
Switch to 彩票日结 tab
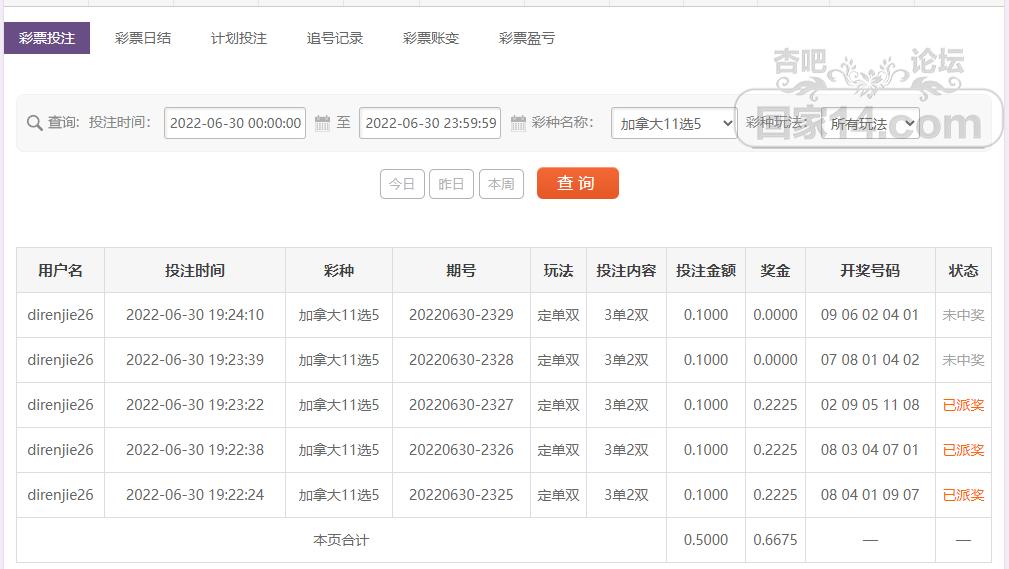(x=143, y=38)
